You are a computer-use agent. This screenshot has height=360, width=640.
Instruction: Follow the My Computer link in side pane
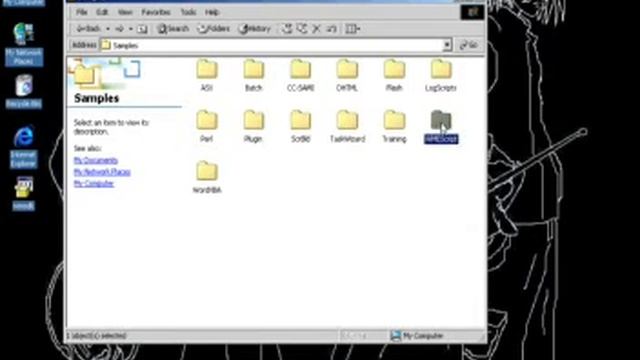point(93,184)
